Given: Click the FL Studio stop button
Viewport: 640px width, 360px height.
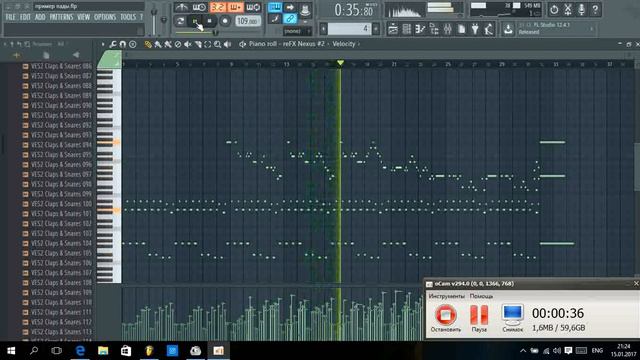Looking at the screenshot, I should pos(209,21).
